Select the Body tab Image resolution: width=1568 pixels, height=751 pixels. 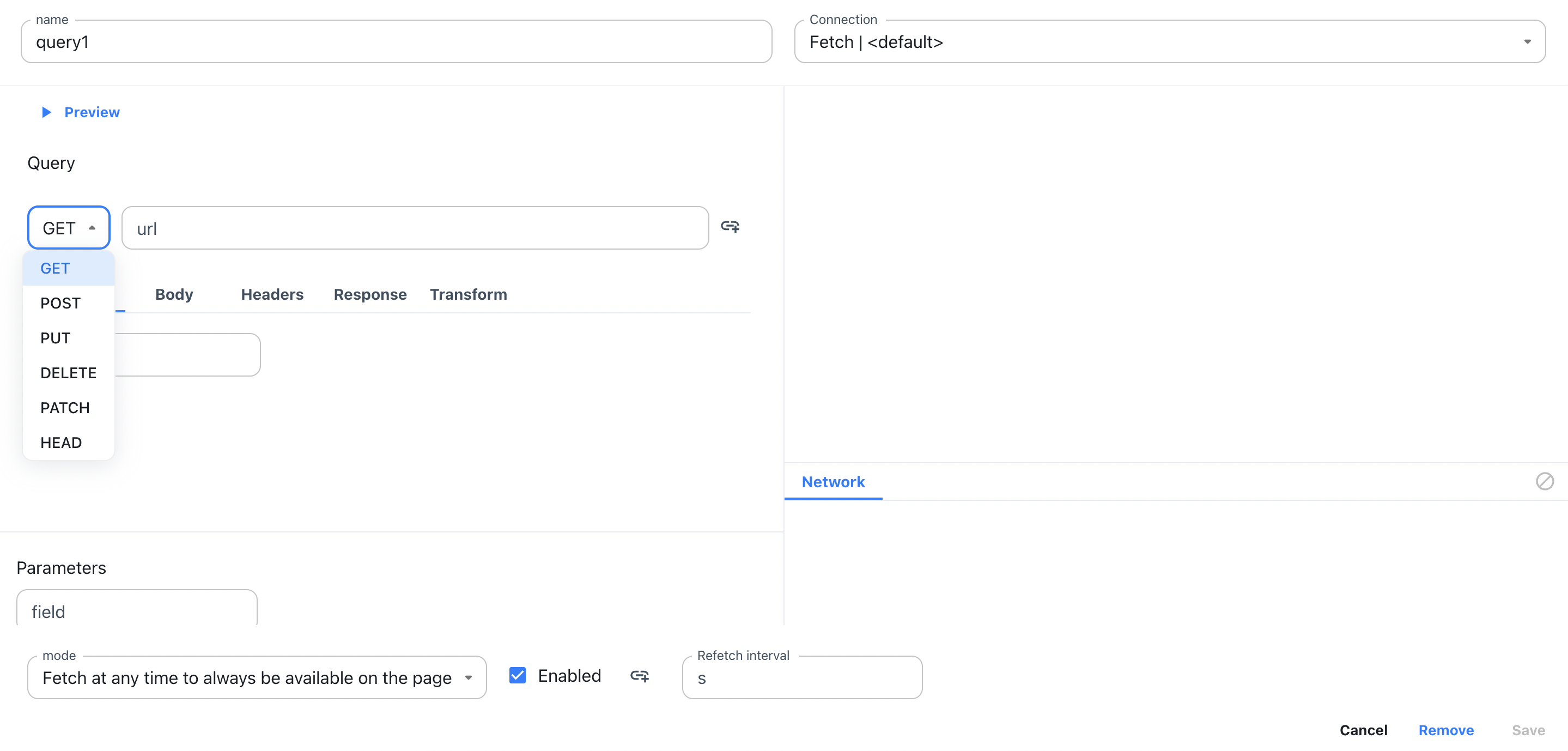point(174,294)
